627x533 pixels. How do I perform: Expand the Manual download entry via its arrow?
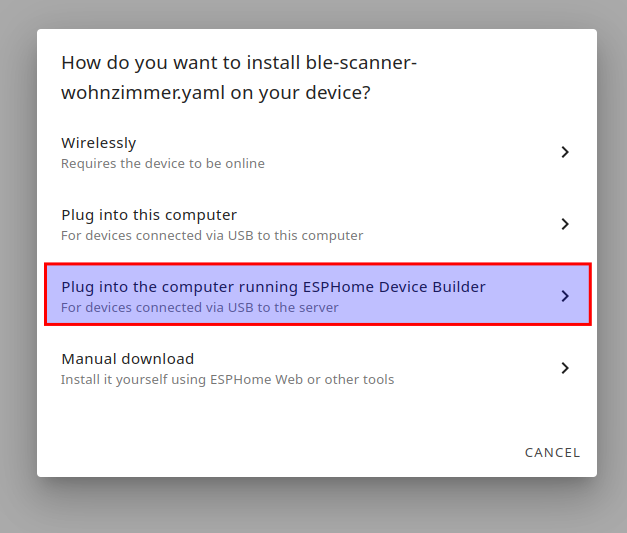pos(565,368)
